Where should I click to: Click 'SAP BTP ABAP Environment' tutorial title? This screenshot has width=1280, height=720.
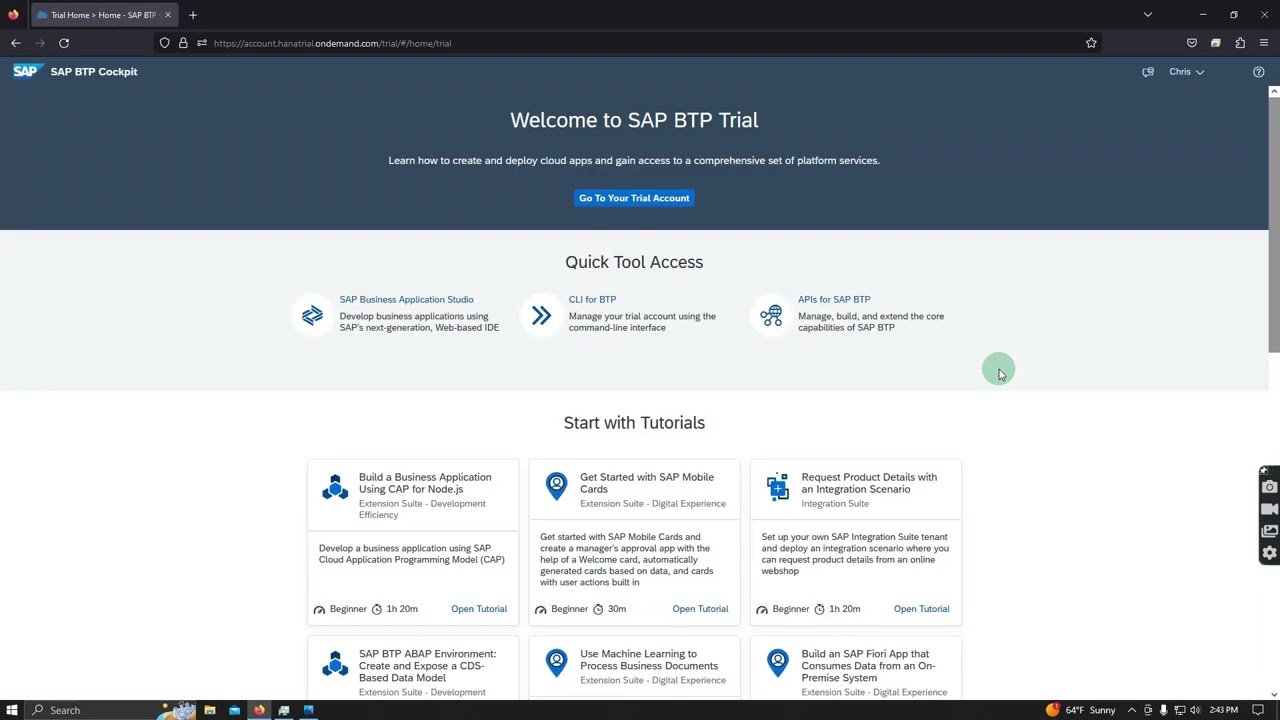coord(427,666)
